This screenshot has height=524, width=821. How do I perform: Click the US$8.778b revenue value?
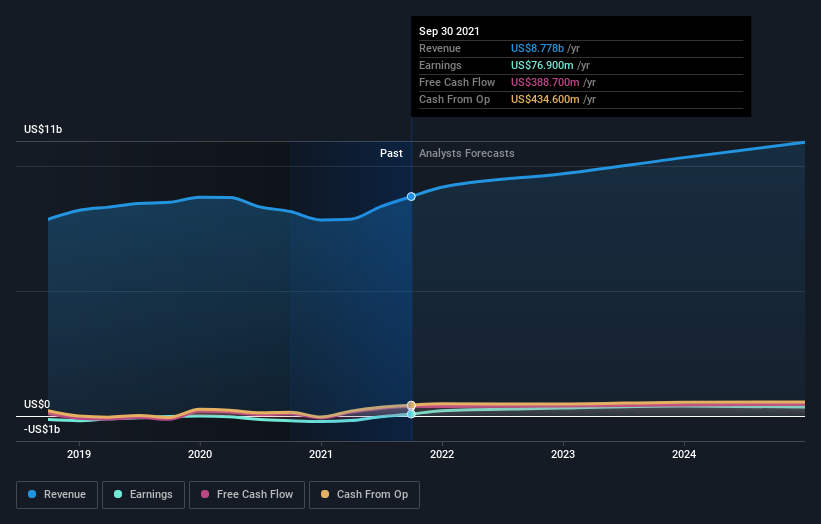pyautogui.click(x=537, y=48)
